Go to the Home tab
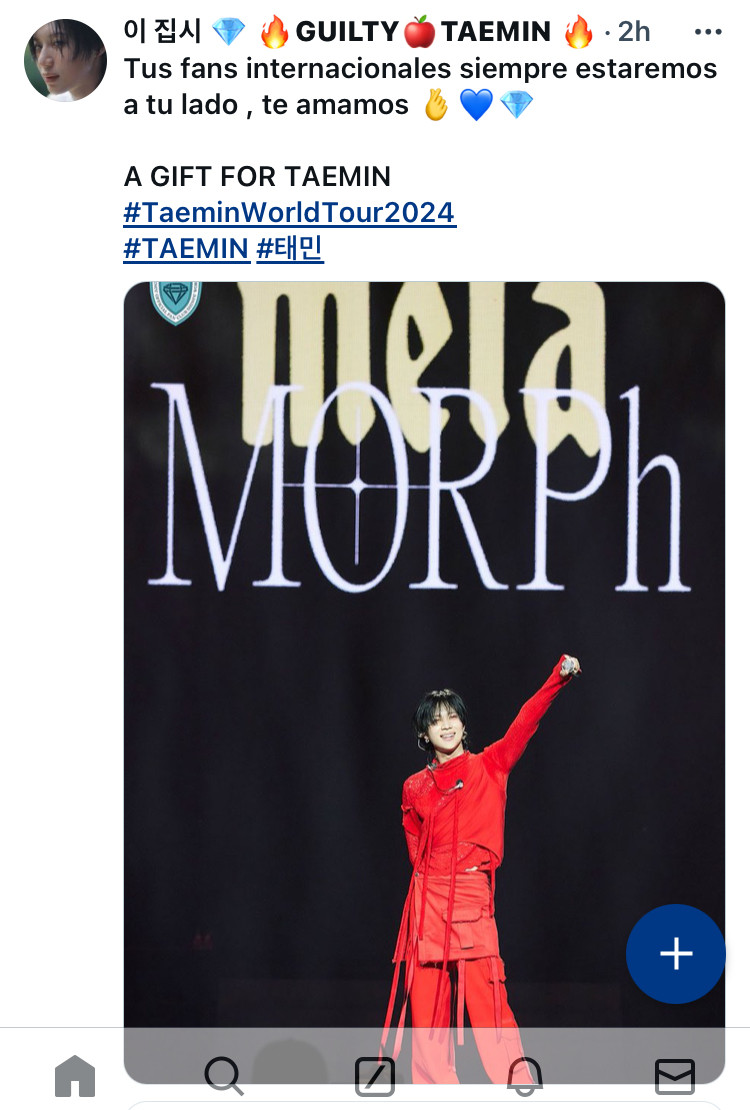The width and height of the screenshot is (750, 1110). (x=75, y=1076)
